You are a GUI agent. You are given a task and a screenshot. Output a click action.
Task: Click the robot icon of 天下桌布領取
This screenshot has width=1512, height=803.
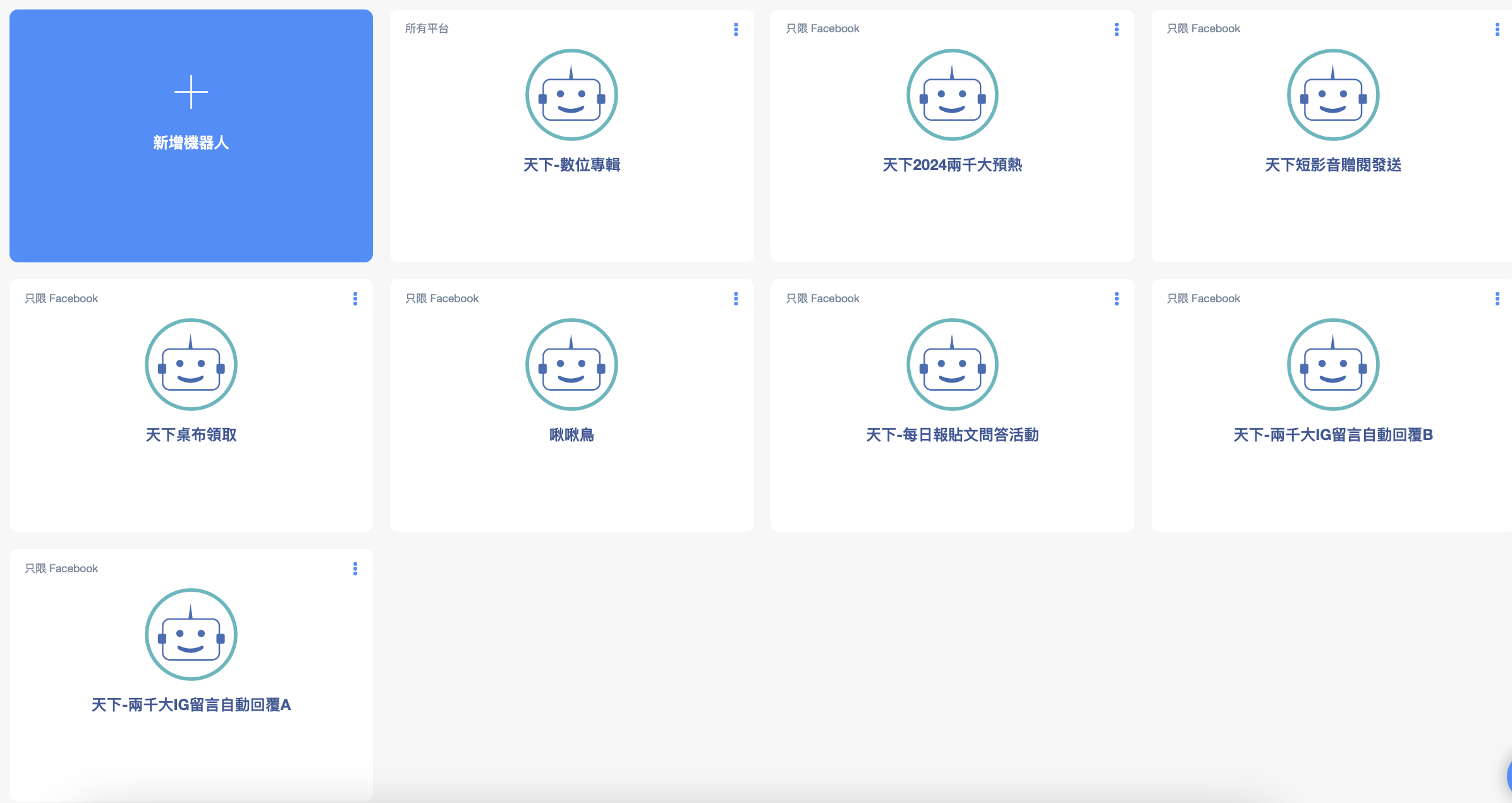[191, 365]
